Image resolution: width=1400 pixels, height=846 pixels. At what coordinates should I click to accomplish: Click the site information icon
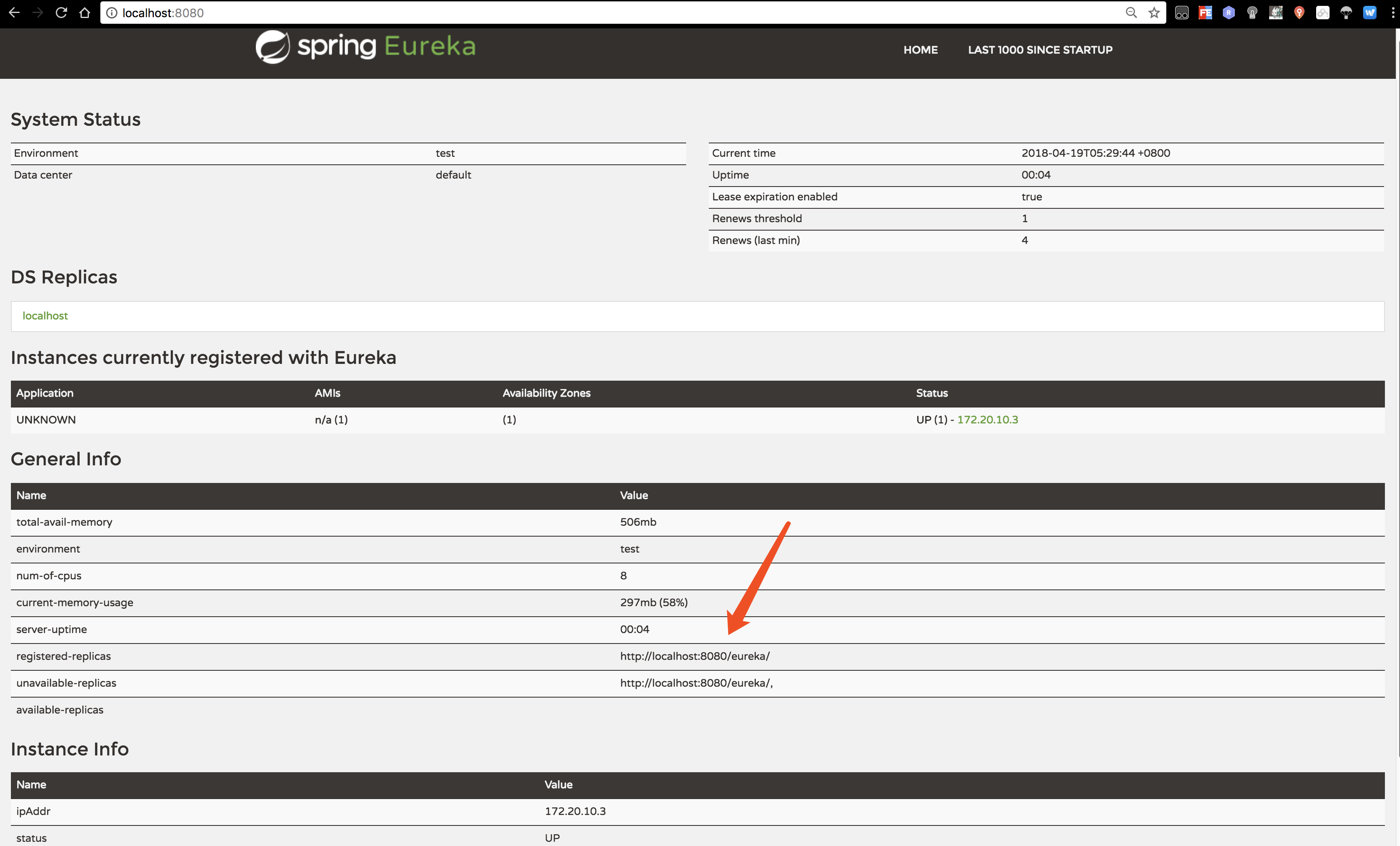(x=112, y=13)
